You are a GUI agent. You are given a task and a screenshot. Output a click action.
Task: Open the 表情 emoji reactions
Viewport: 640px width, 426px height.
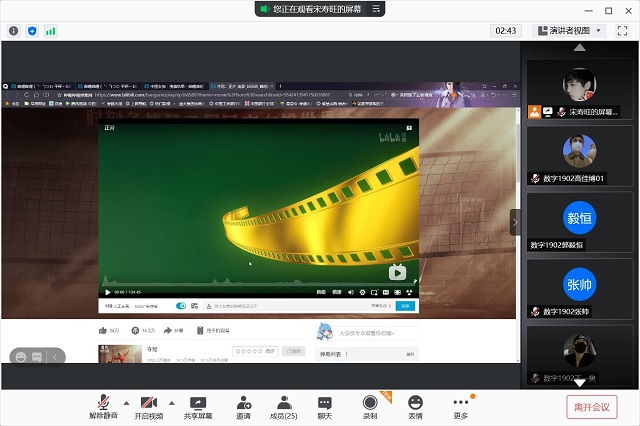click(415, 402)
